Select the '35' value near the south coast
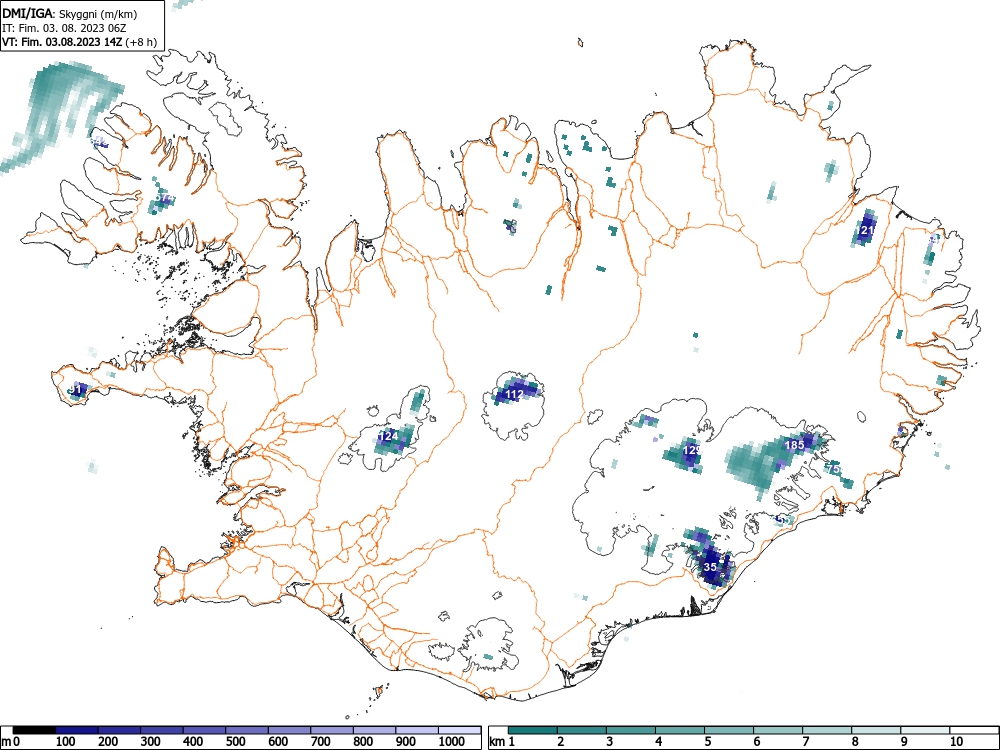The height and width of the screenshot is (750, 1000). [710, 566]
